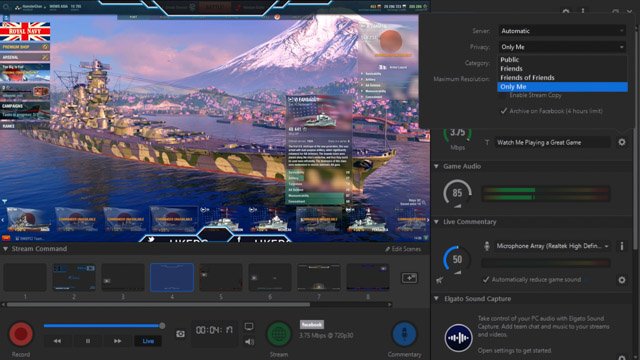Viewport: 640px width, 360px height.
Task: Click the playback timeline slider handle
Action: 162,326
